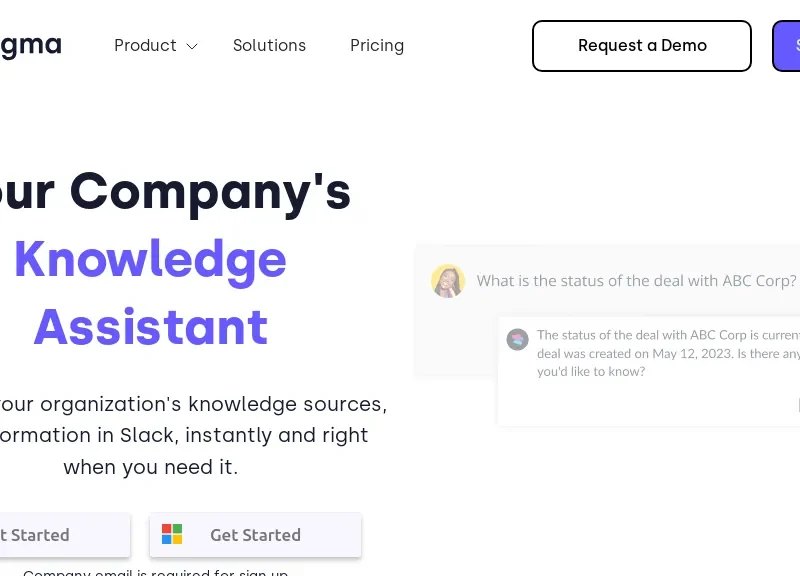Viewport: 800px width, 576px height.
Task: Click the purple word Knowledge in the headline
Action: coord(150,259)
